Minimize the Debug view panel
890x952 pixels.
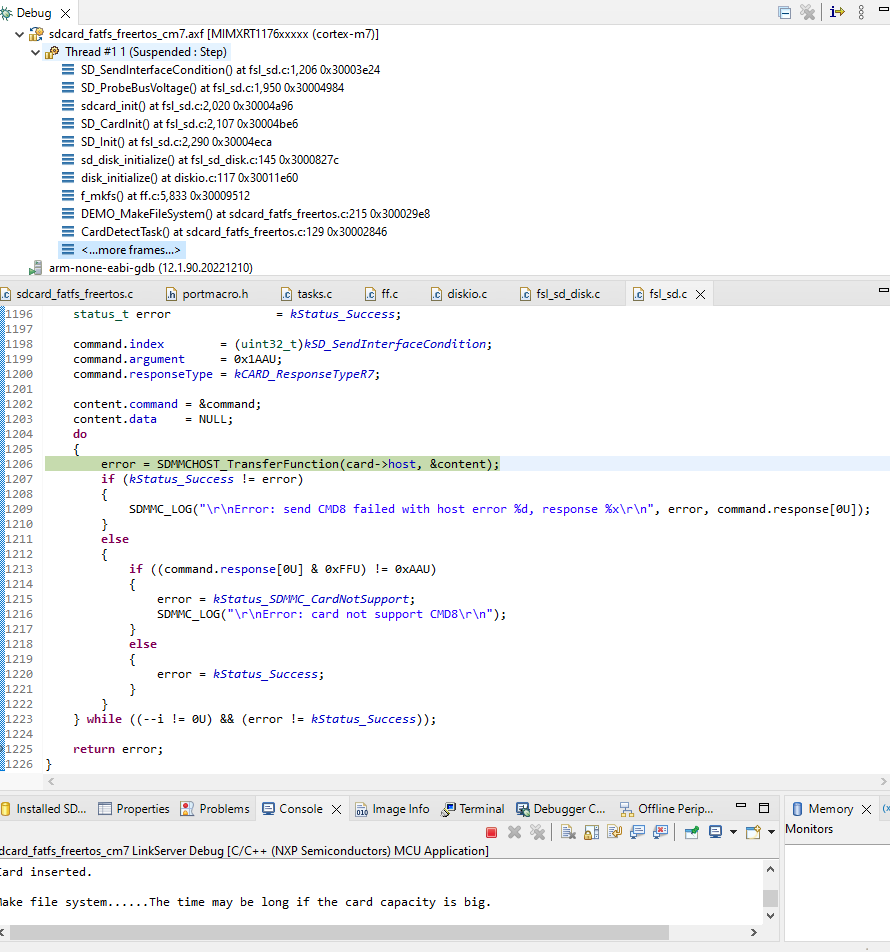(883, 9)
